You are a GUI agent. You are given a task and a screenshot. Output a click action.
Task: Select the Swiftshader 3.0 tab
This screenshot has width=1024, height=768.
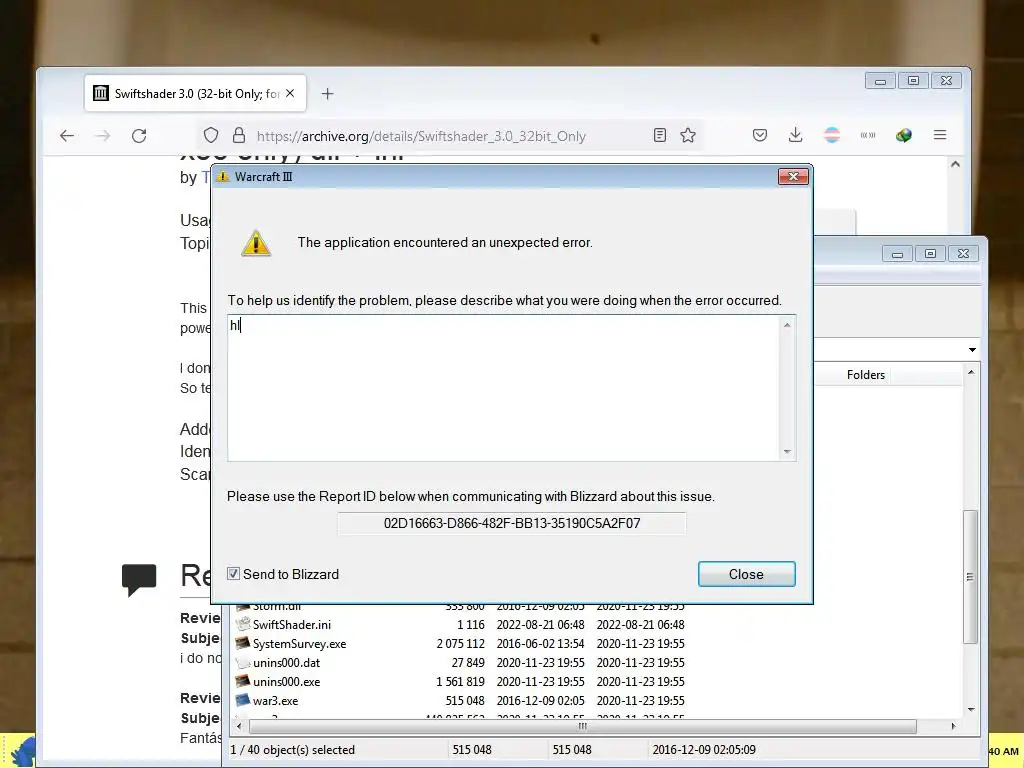(195, 93)
